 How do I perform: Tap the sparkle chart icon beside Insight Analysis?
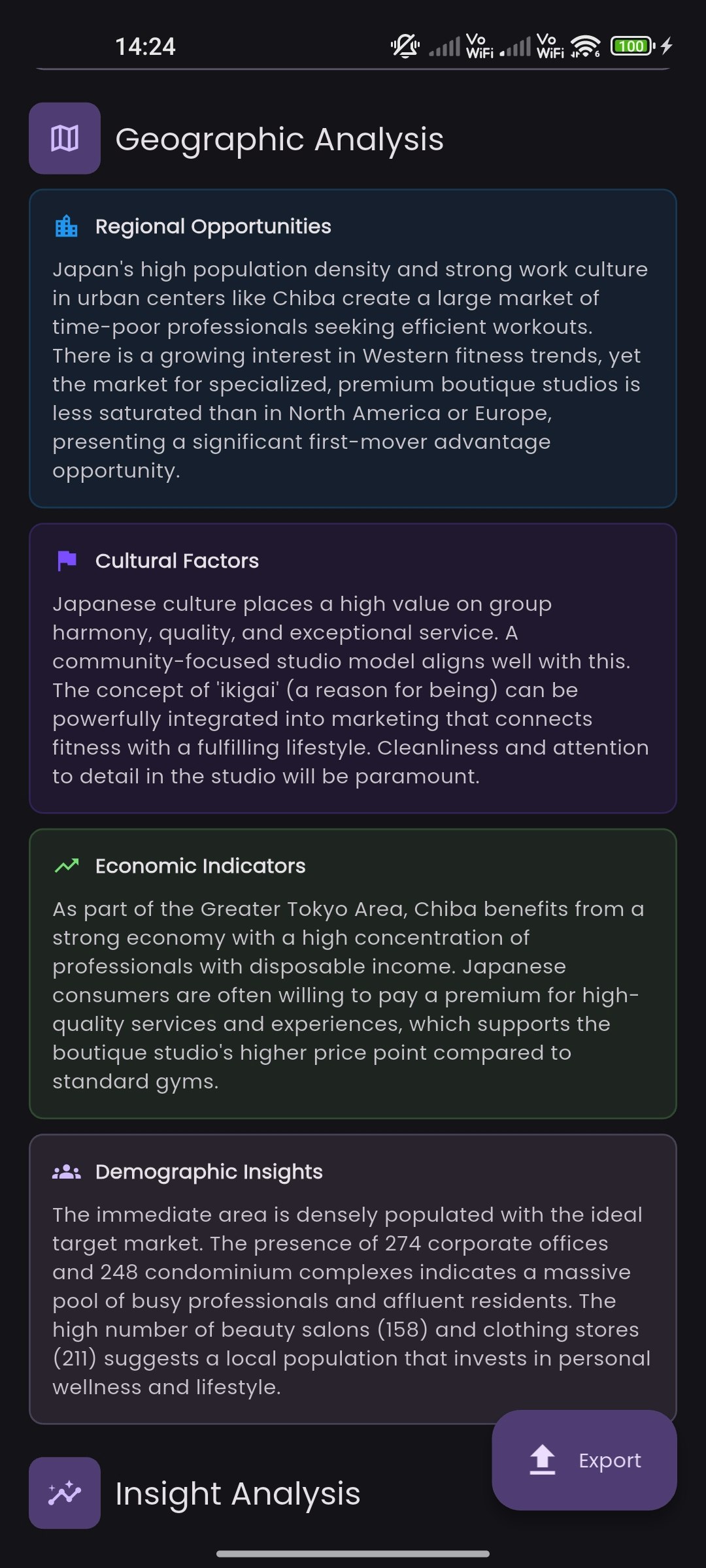pos(65,1493)
